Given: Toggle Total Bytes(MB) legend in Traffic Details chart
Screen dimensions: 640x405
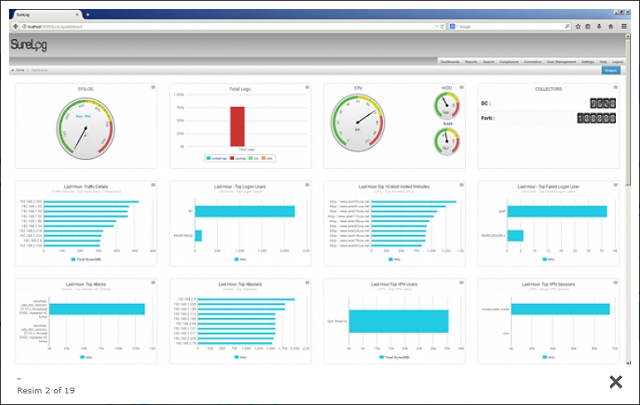Looking at the screenshot, I should click(86, 259).
